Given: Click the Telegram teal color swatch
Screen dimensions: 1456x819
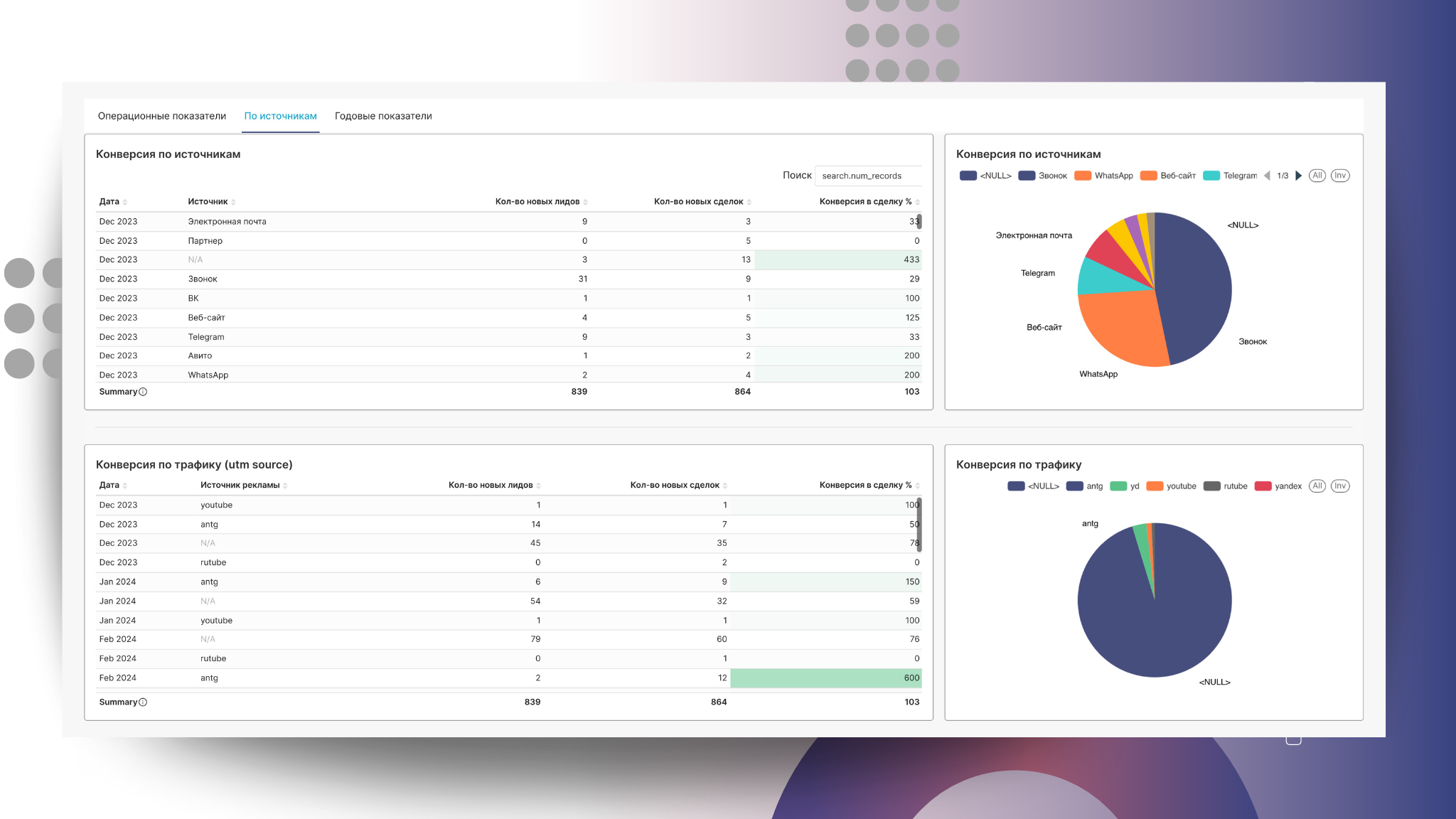Looking at the screenshot, I should click(x=1211, y=176).
